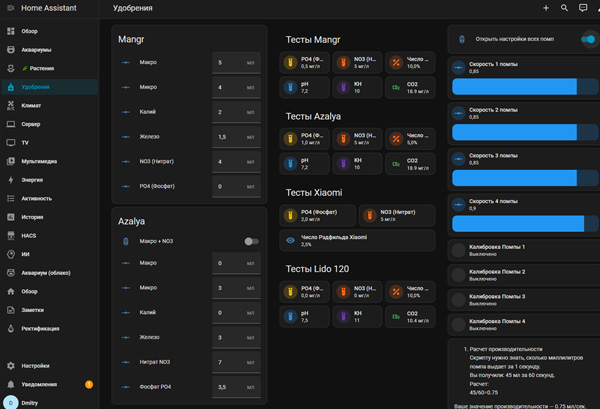Click the PO4 test tube icon under Тесты Mangr
This screenshot has width=600, height=409.
tap(290, 62)
